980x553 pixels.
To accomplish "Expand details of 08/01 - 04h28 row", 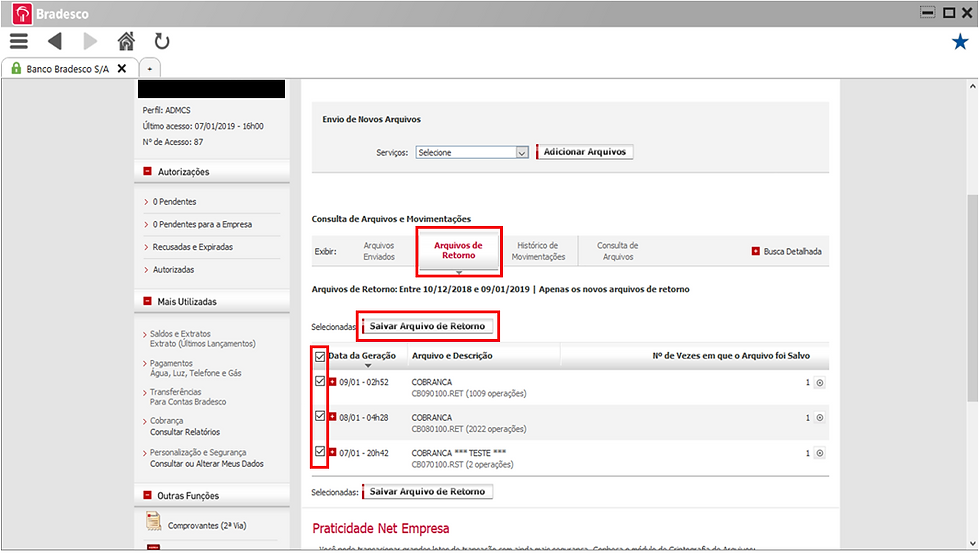I will point(332,417).
